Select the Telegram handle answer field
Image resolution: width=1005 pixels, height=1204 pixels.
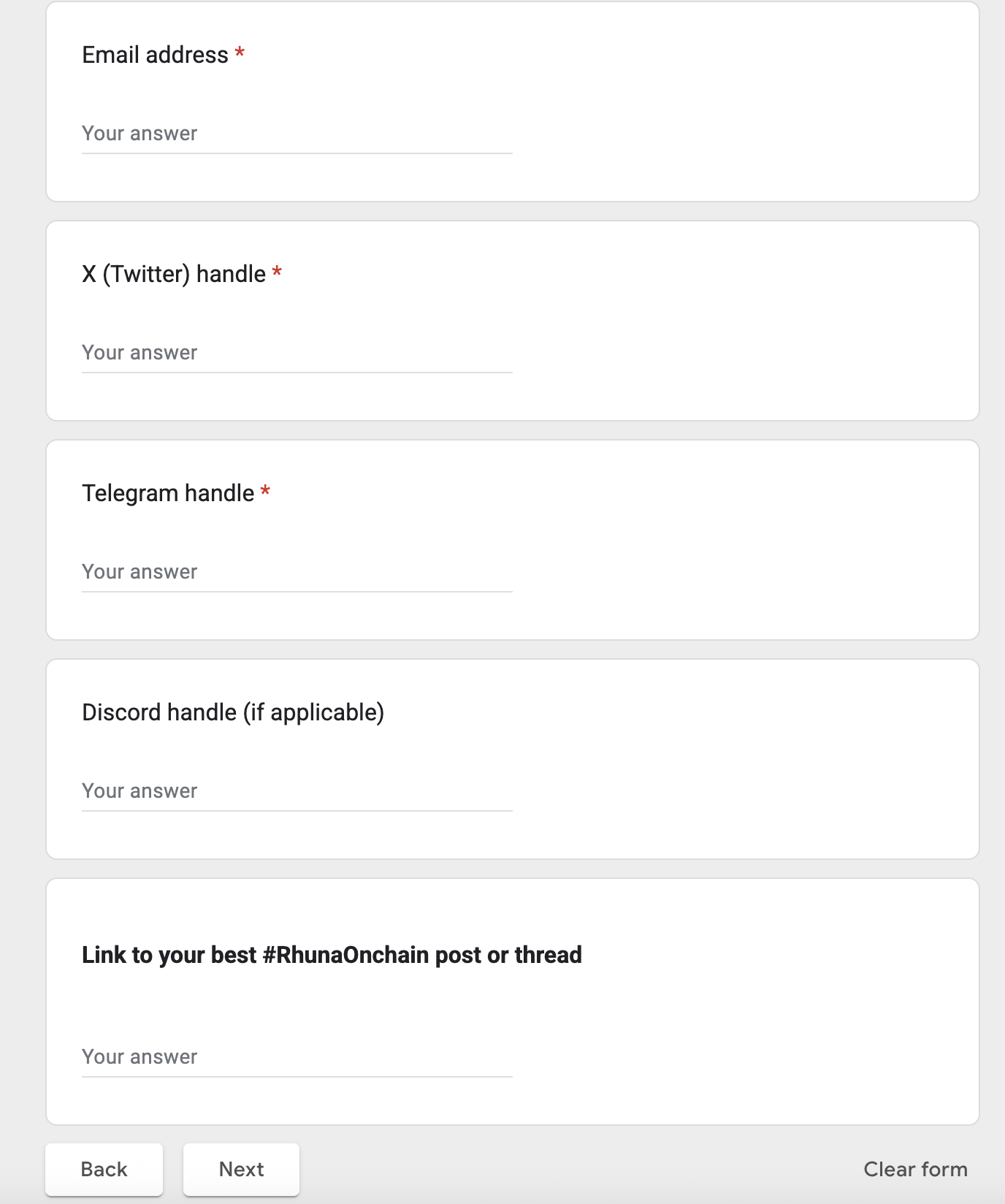(x=297, y=572)
